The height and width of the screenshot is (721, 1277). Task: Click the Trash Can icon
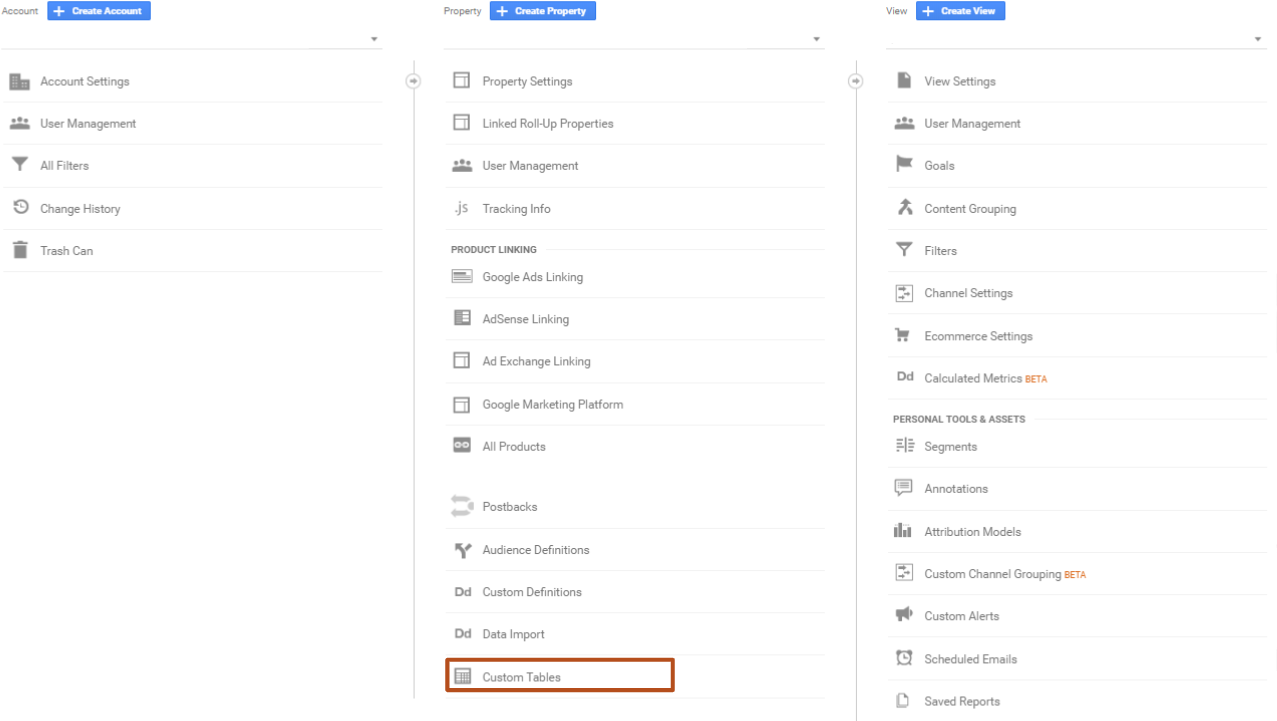[x=20, y=251]
